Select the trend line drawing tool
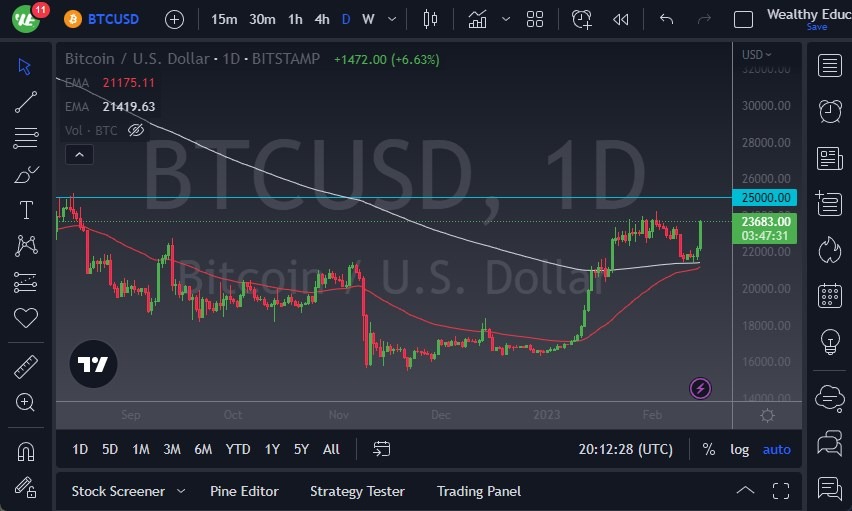Viewport: 852px width, 511px height. [26, 102]
